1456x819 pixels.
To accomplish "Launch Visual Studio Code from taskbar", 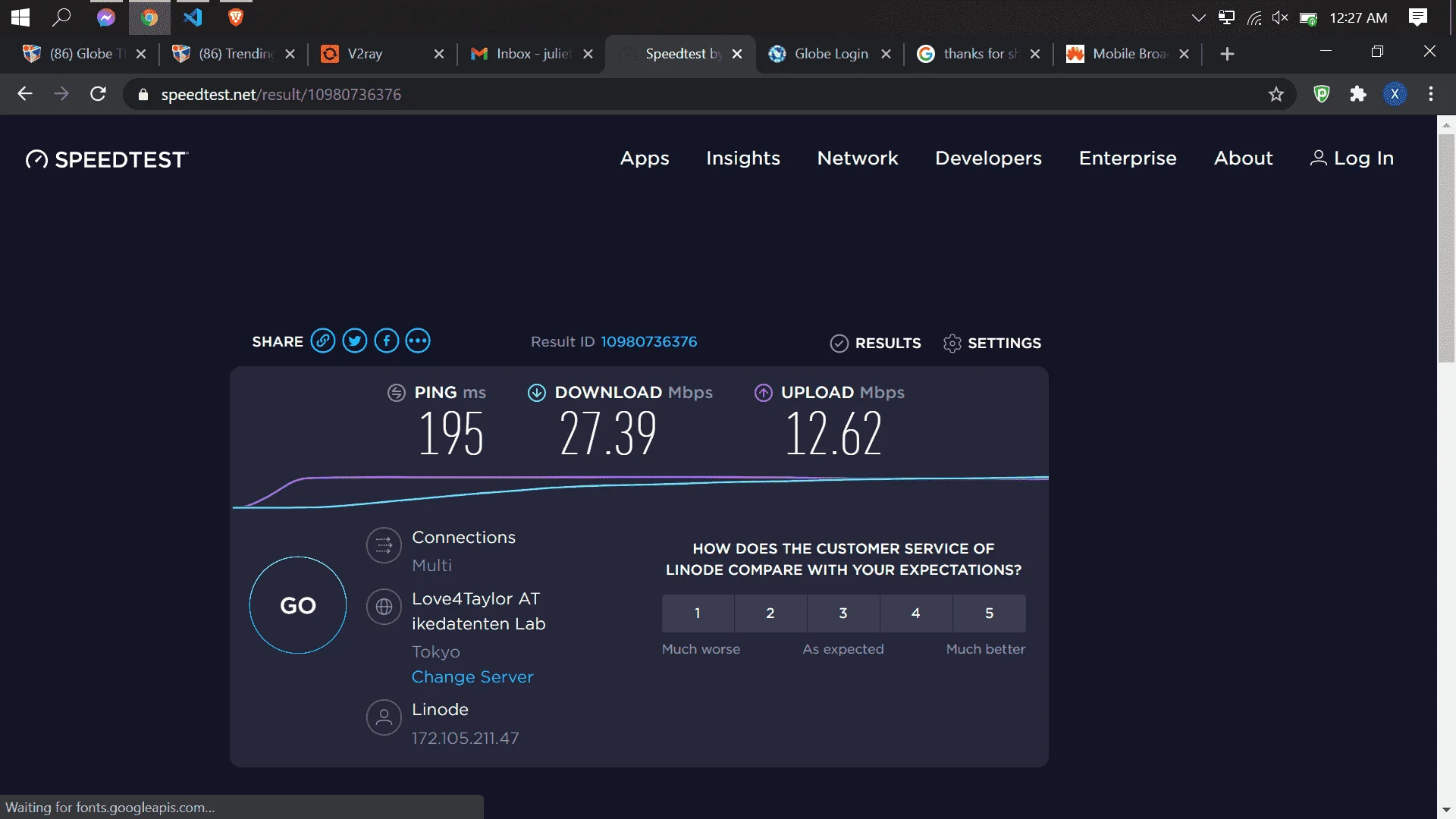I will click(x=193, y=17).
